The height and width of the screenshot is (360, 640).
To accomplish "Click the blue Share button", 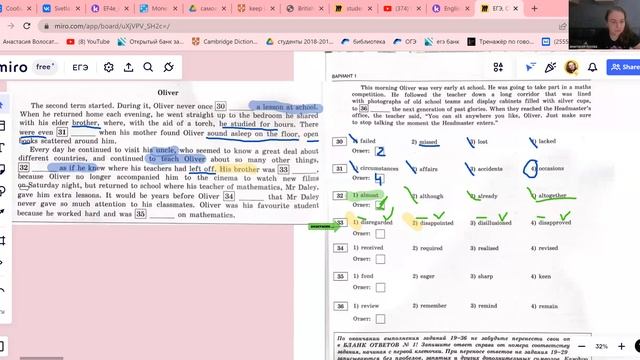I will coord(623,67).
